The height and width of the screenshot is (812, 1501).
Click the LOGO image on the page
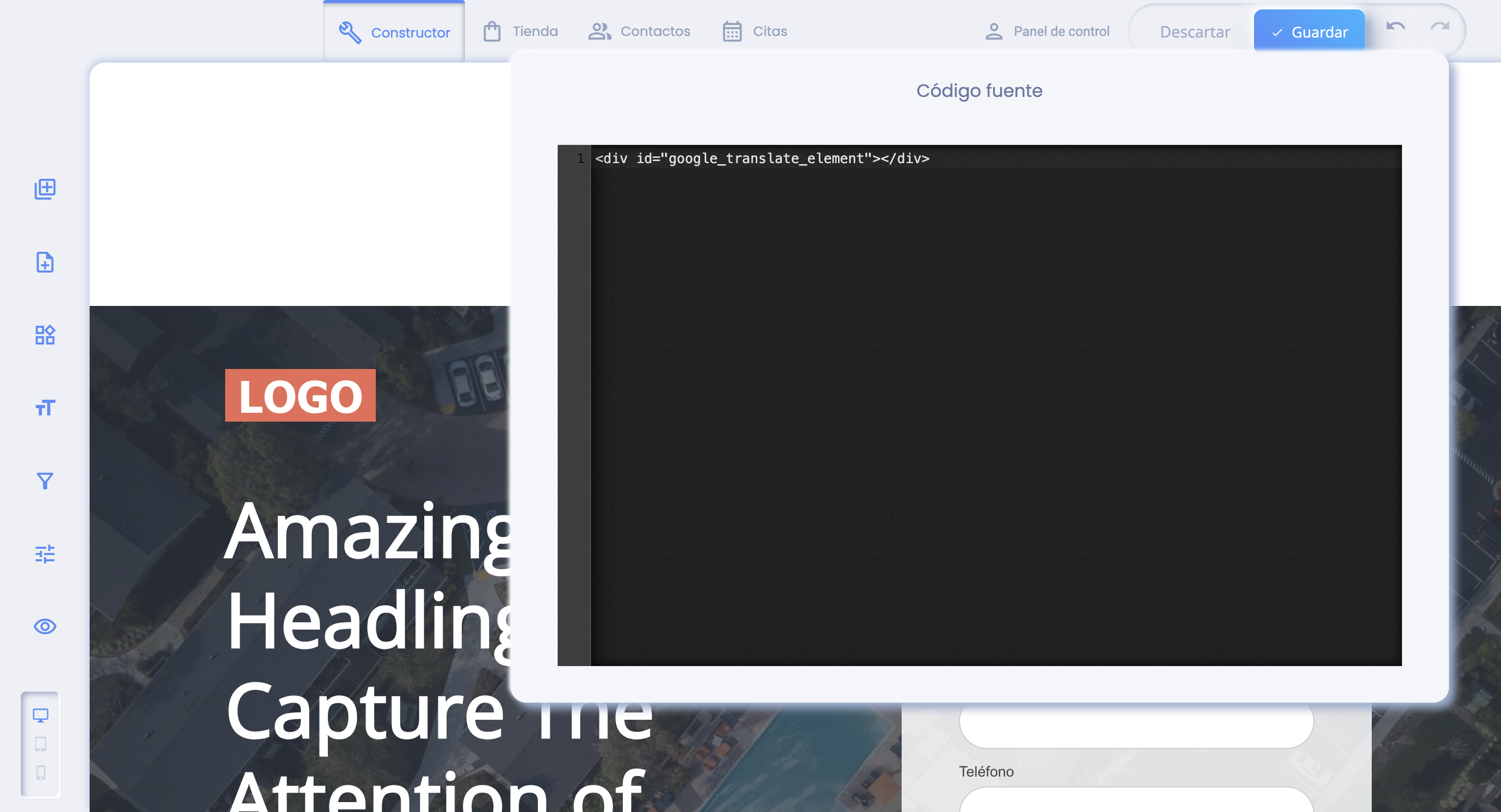tap(300, 396)
